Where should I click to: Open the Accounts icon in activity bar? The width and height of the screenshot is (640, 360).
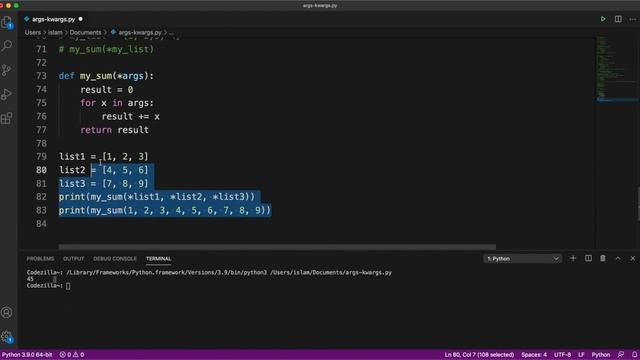pyautogui.click(x=7, y=313)
